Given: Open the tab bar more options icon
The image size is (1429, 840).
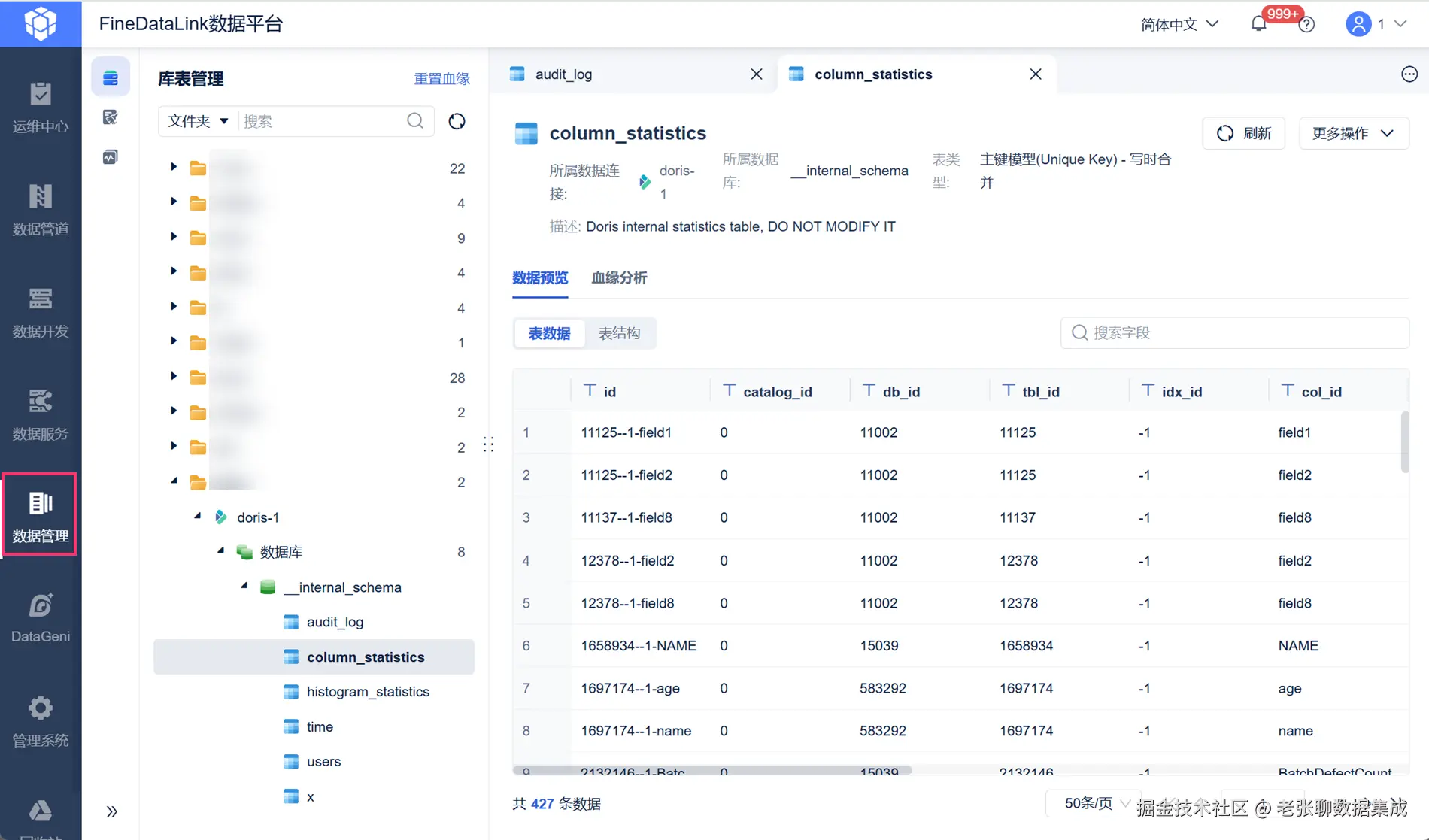Looking at the screenshot, I should [1409, 74].
